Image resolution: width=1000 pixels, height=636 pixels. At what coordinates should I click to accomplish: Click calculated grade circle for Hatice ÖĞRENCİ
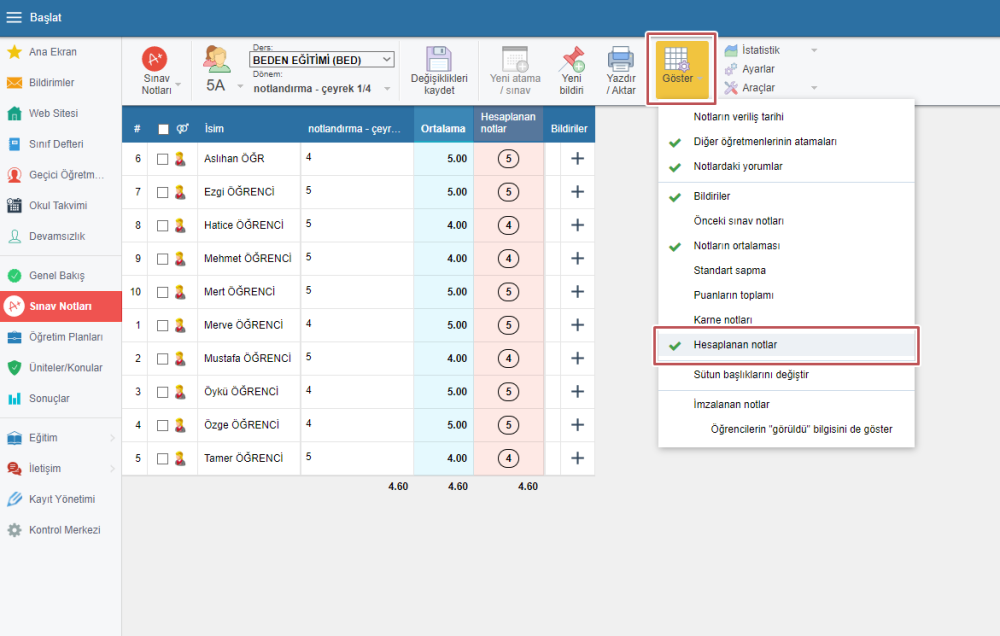click(x=509, y=225)
